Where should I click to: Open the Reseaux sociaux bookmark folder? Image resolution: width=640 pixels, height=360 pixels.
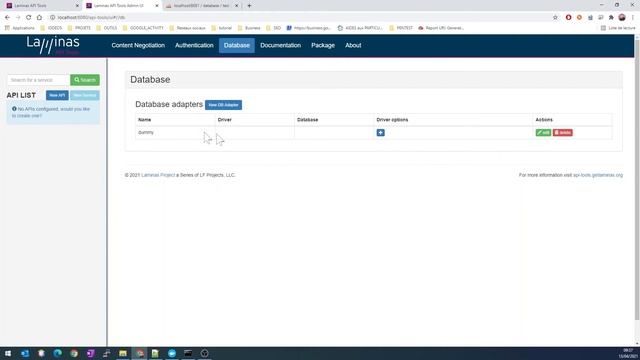(x=187, y=28)
